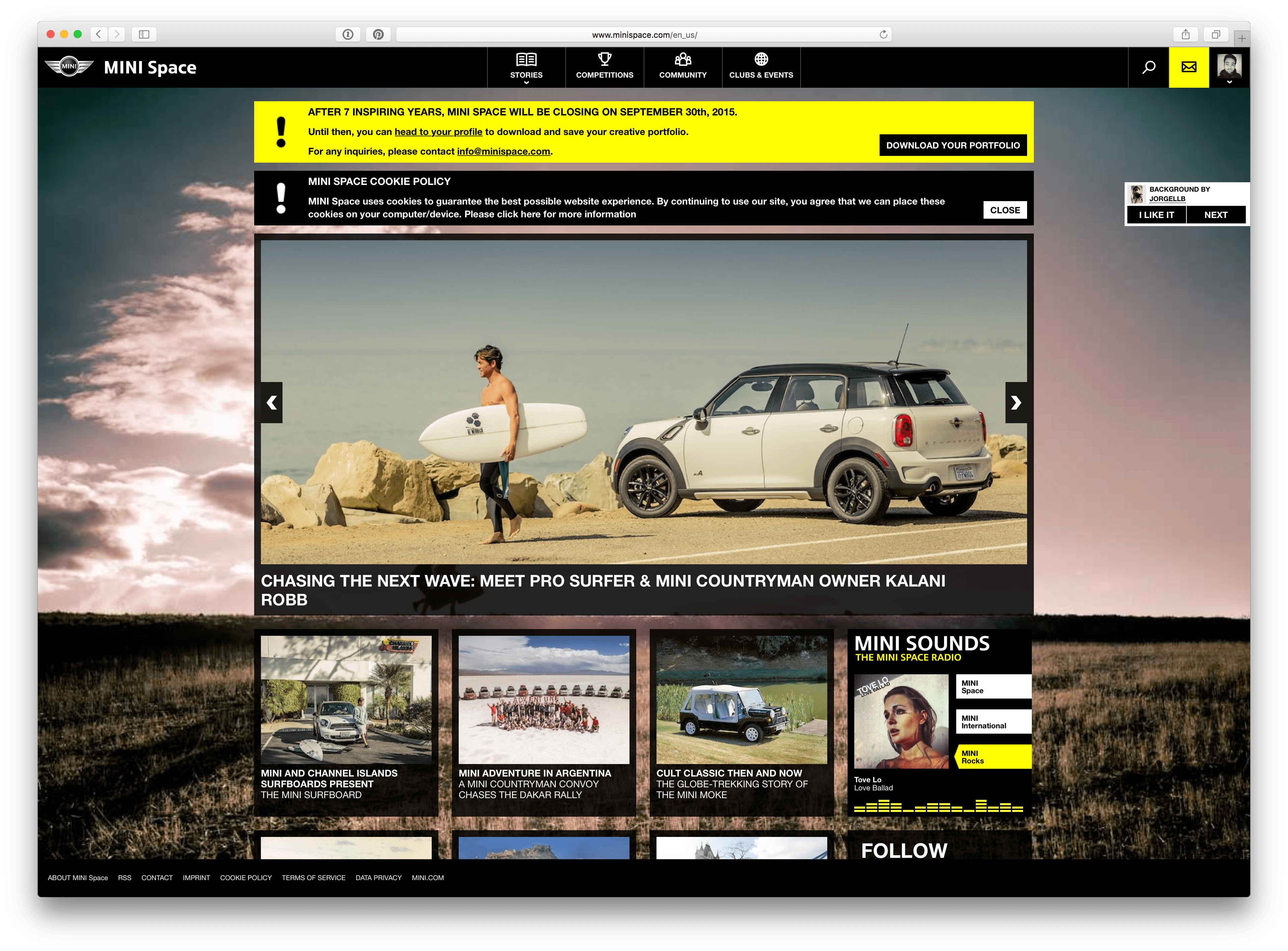Open the Contact footer link

pyautogui.click(x=157, y=878)
